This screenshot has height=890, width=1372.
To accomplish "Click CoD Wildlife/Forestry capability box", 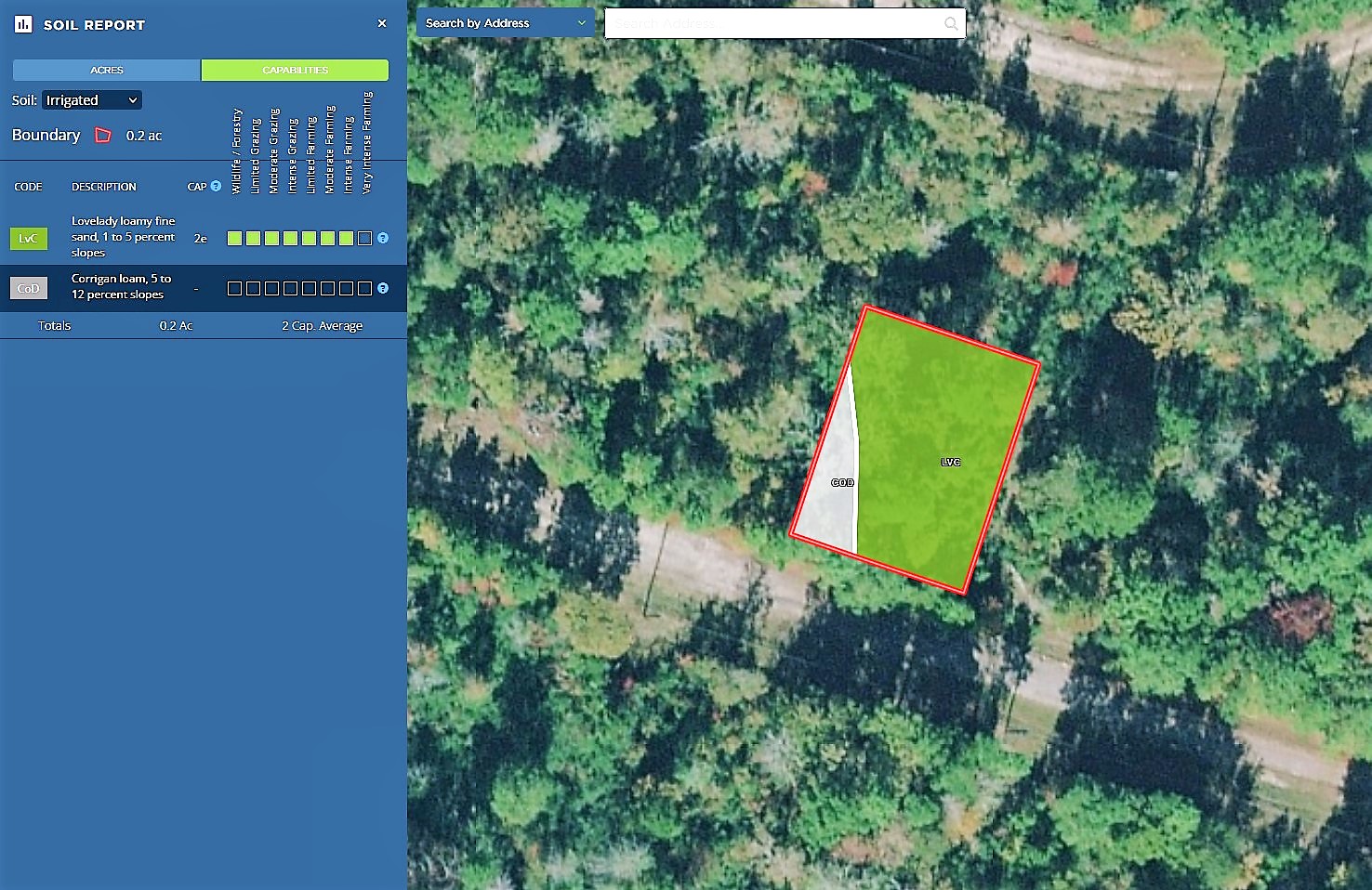I will pyautogui.click(x=234, y=289).
